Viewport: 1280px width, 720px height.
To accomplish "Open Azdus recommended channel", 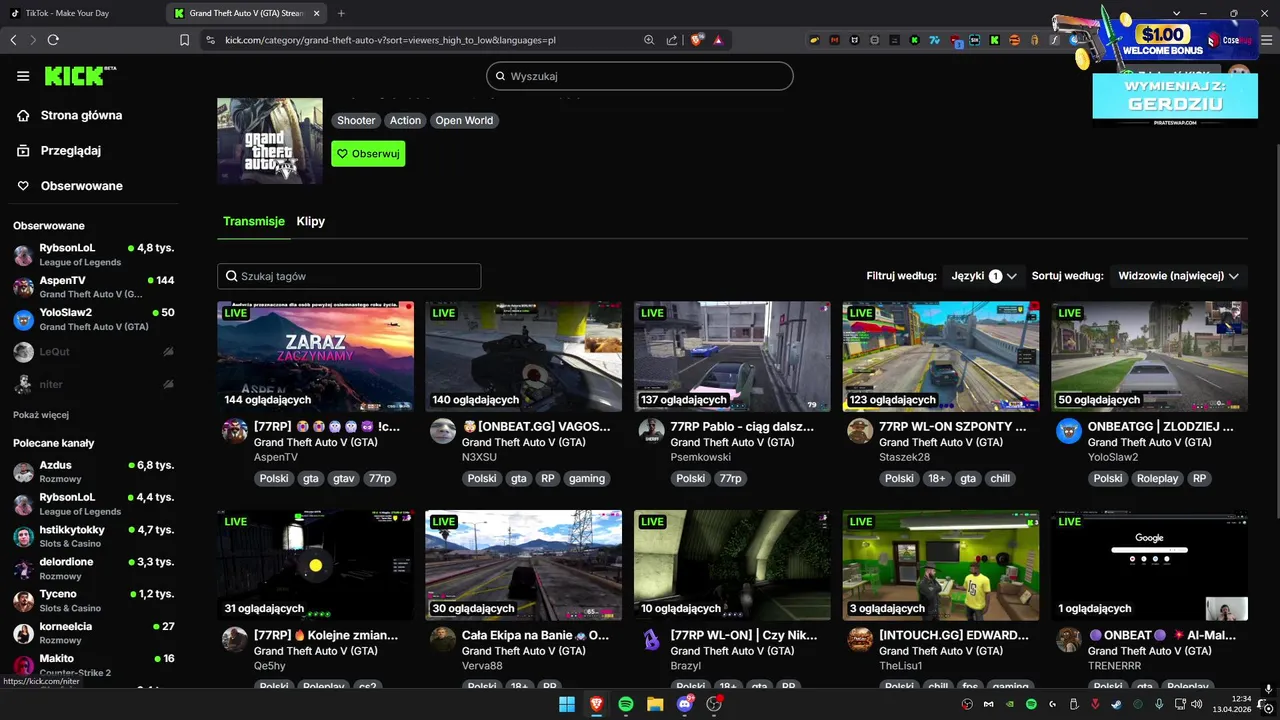I will (93, 472).
